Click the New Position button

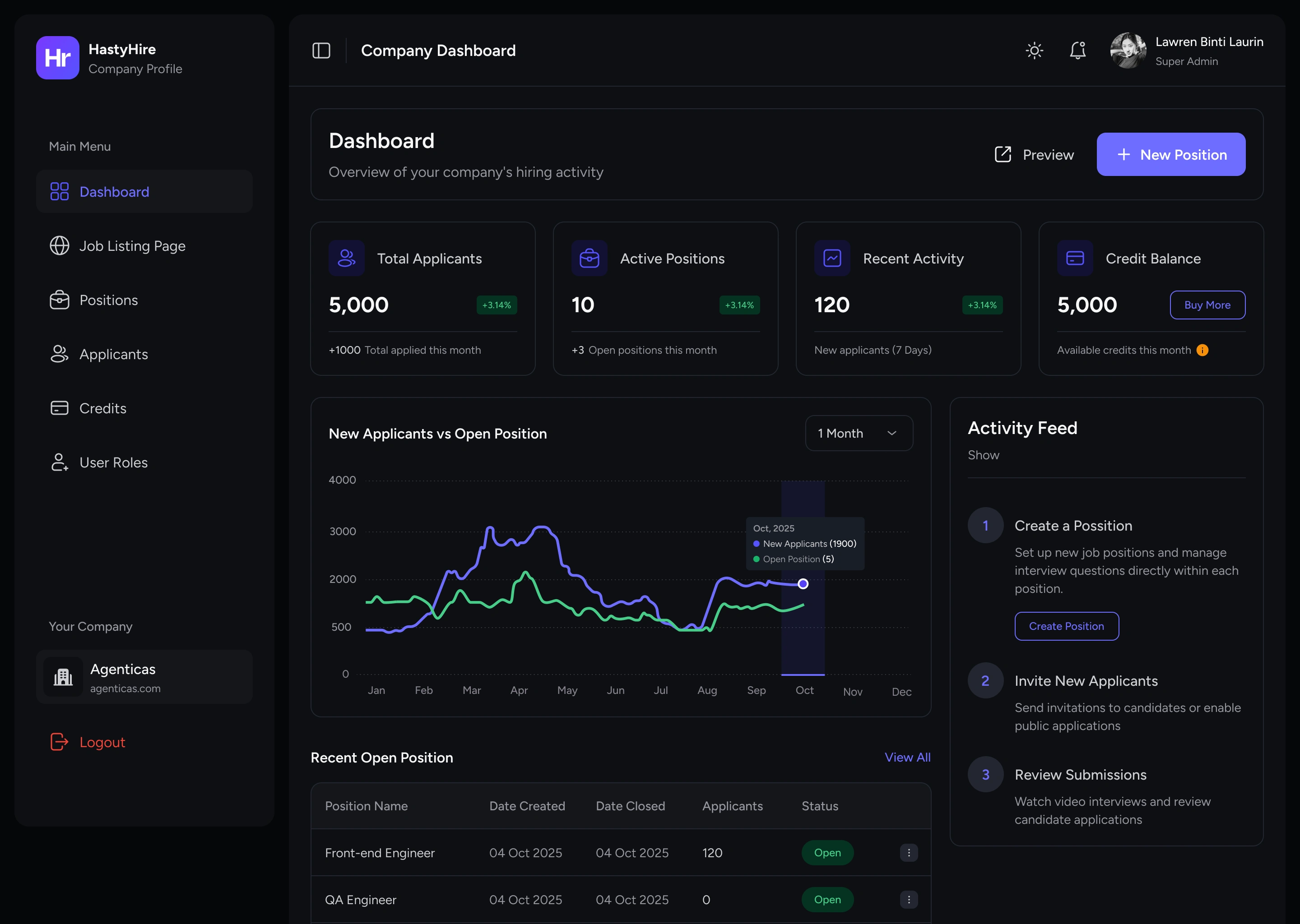click(1170, 154)
